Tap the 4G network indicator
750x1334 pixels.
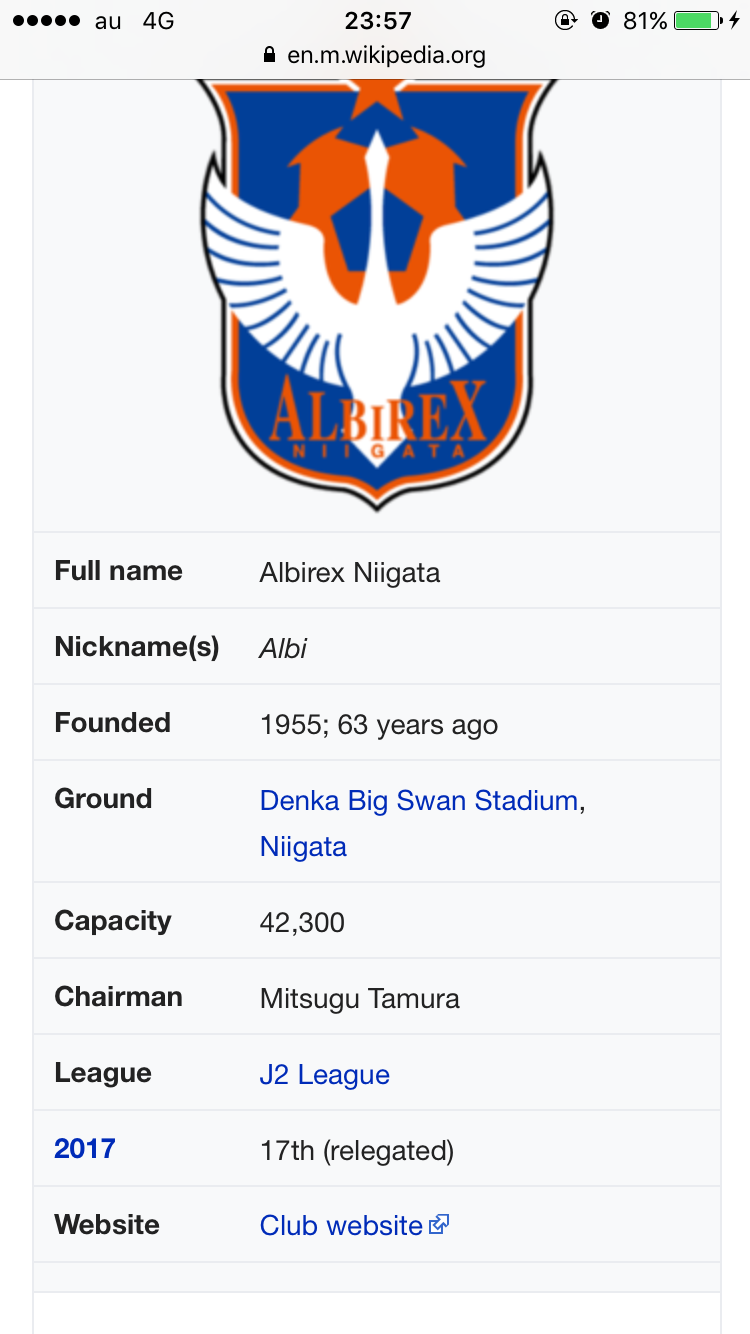(158, 20)
